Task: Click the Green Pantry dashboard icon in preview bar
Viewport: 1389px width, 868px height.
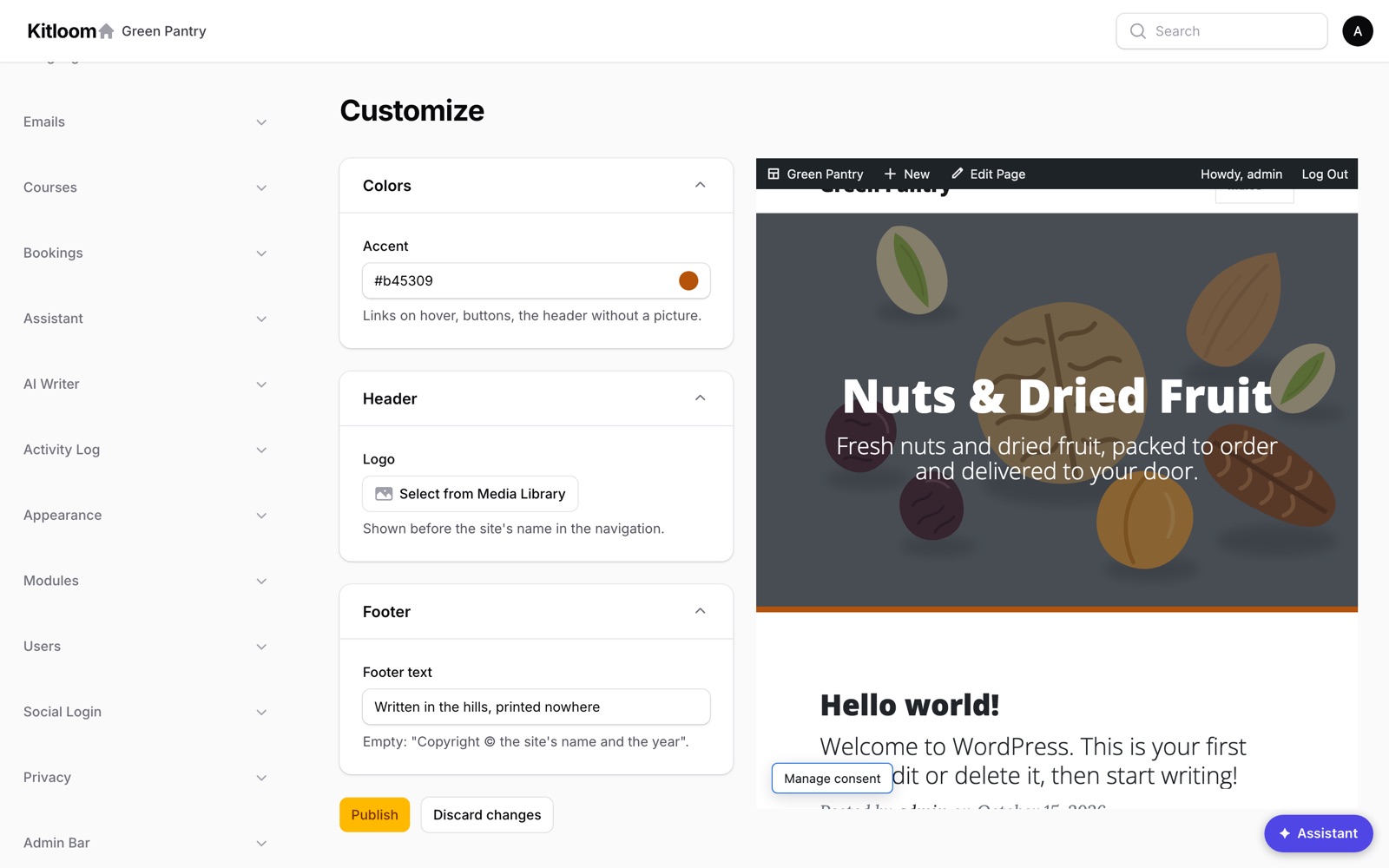Action: click(773, 174)
